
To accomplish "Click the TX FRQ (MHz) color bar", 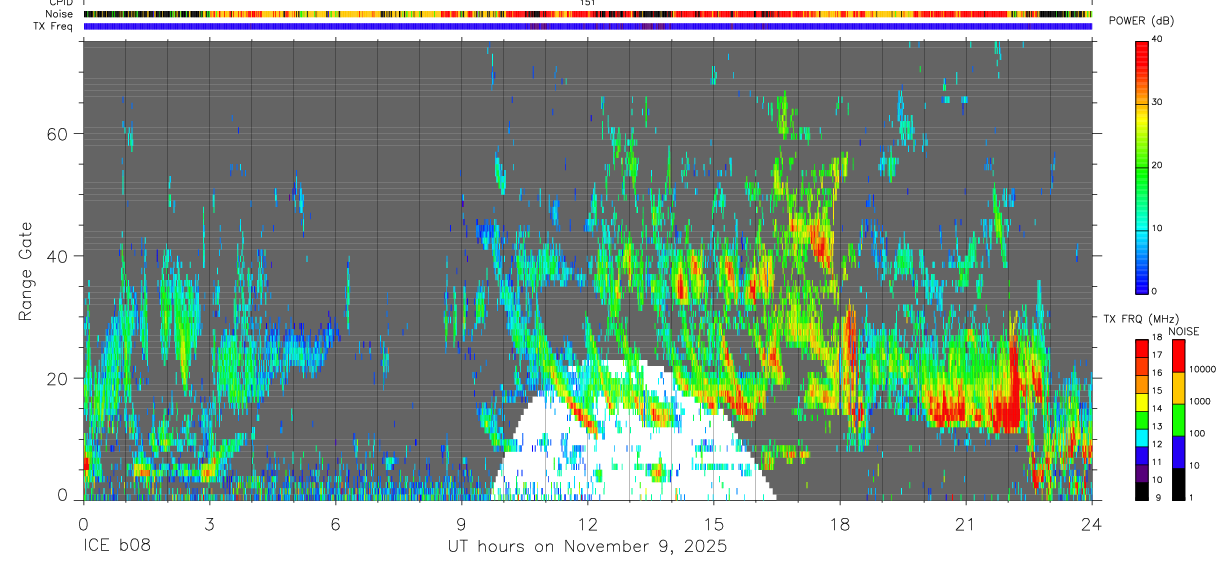I will [x=1142, y=420].
